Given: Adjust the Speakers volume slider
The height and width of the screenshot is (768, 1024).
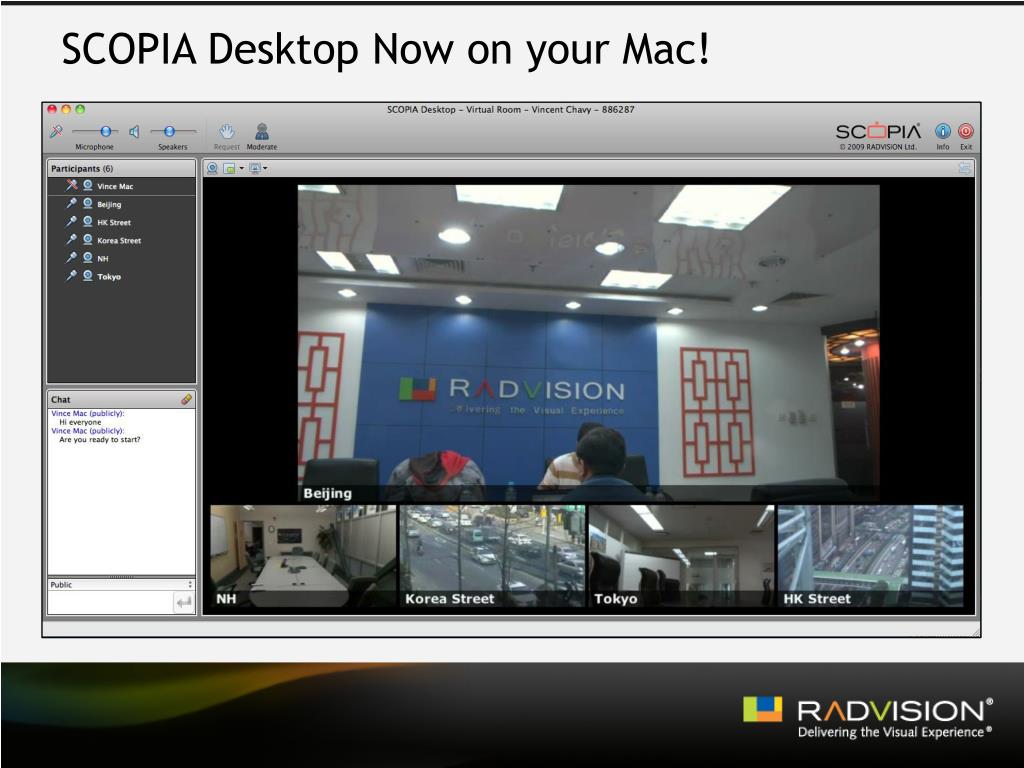Looking at the screenshot, I should (x=173, y=132).
